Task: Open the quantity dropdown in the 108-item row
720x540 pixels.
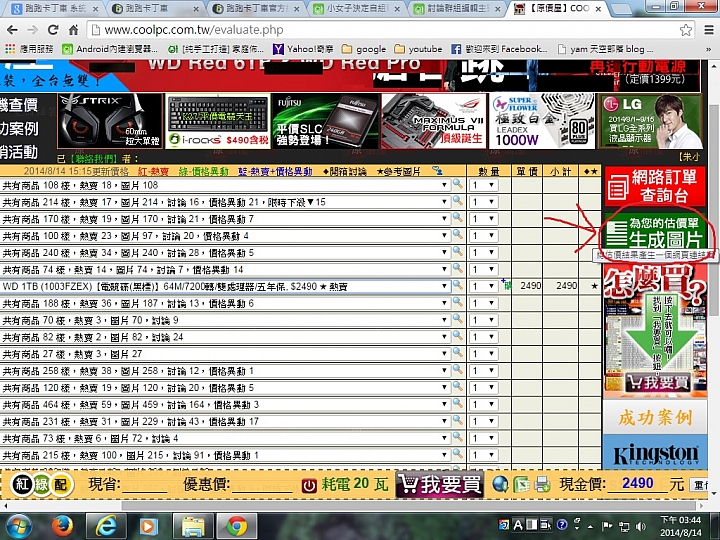Action: point(483,185)
